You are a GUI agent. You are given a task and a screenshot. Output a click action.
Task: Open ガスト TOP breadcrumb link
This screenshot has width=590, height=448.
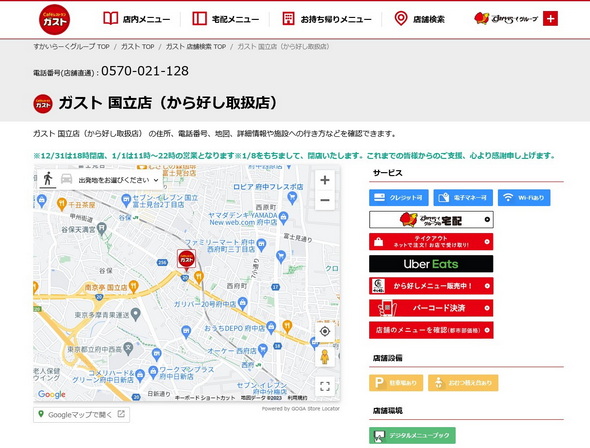click(x=137, y=47)
